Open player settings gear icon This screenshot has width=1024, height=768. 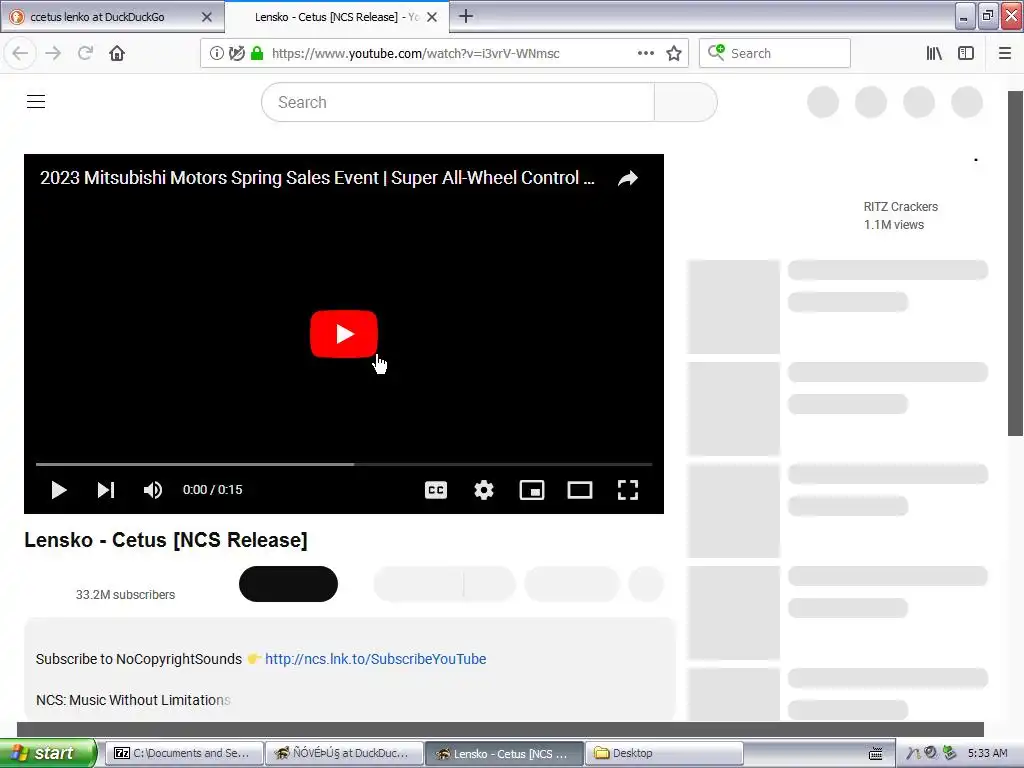pyautogui.click(x=484, y=490)
